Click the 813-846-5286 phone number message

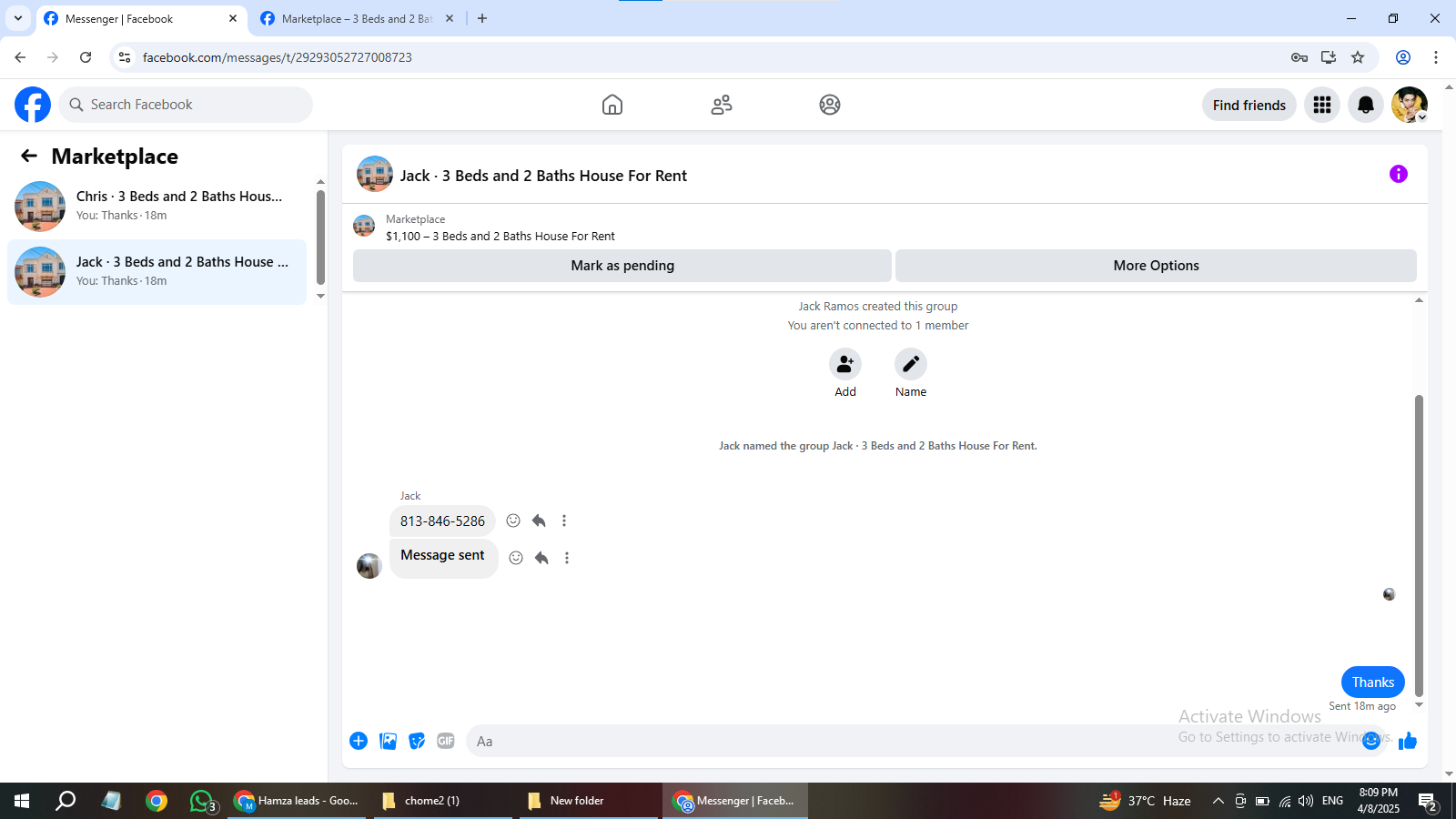coord(442,521)
